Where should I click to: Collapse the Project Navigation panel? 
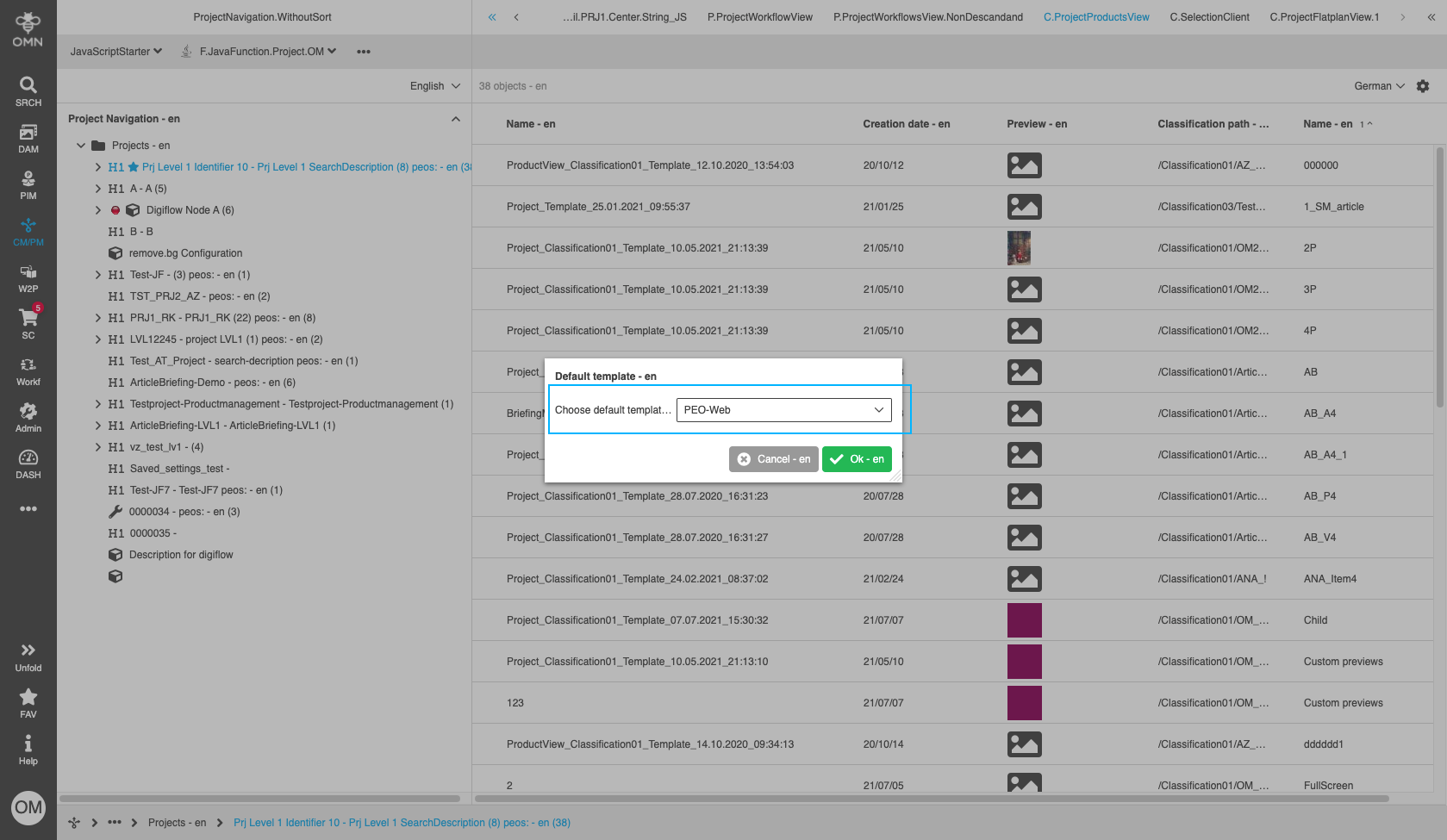click(456, 119)
